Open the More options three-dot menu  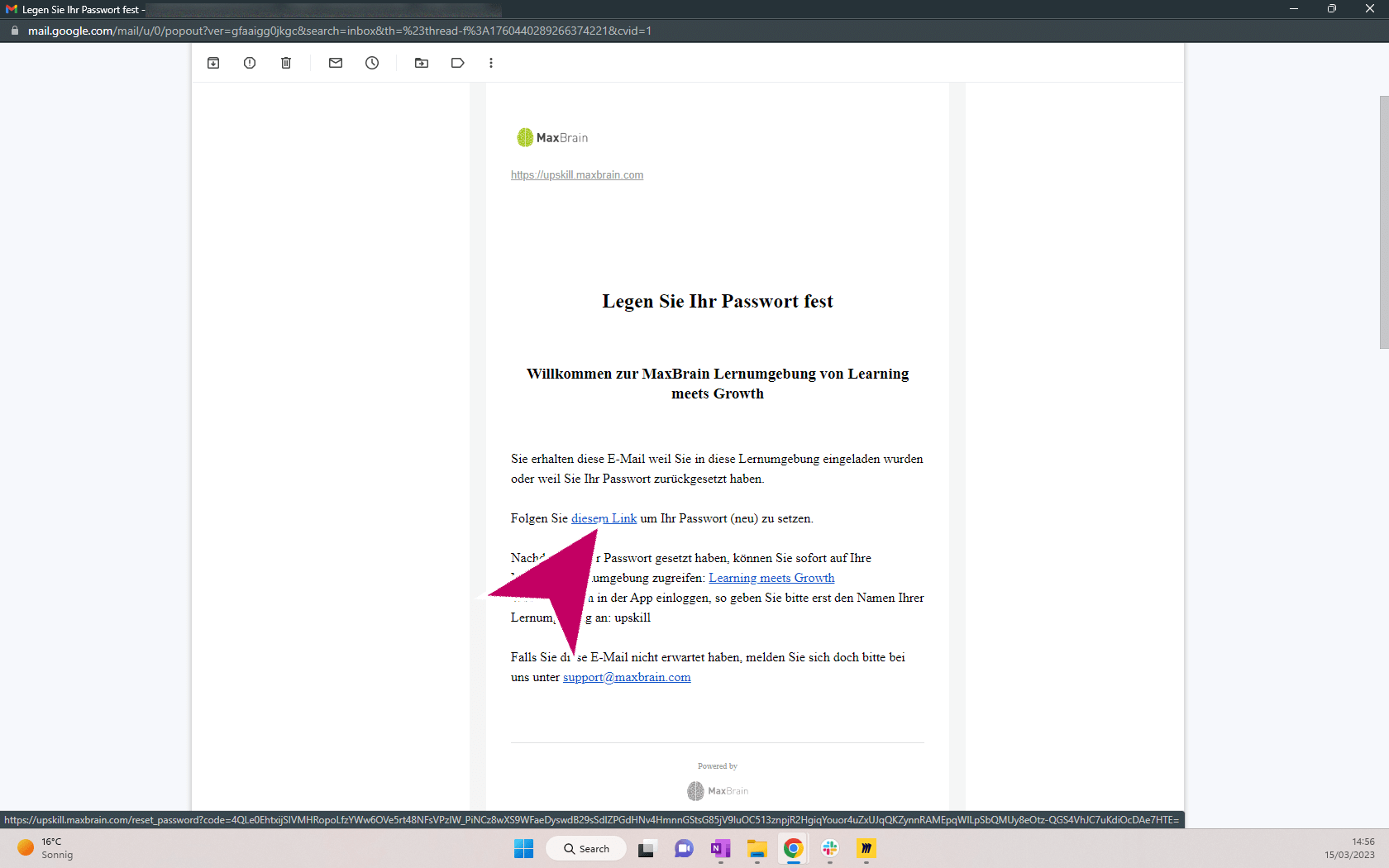(491, 63)
